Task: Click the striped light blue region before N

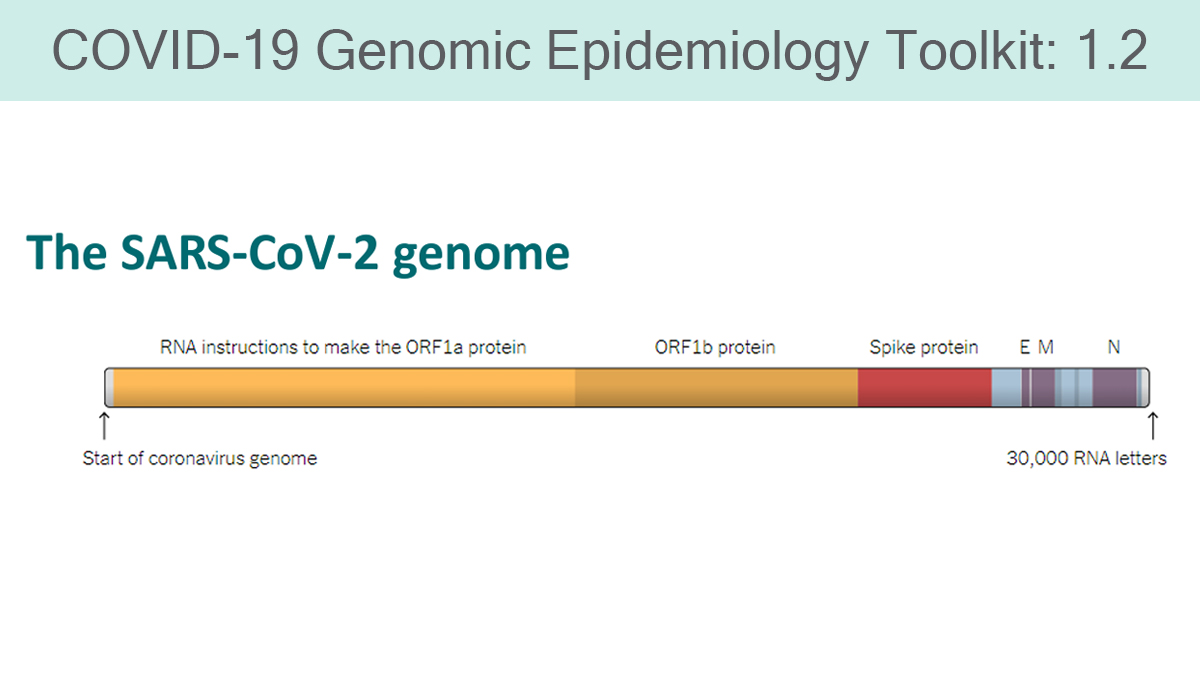Action: click(1073, 387)
